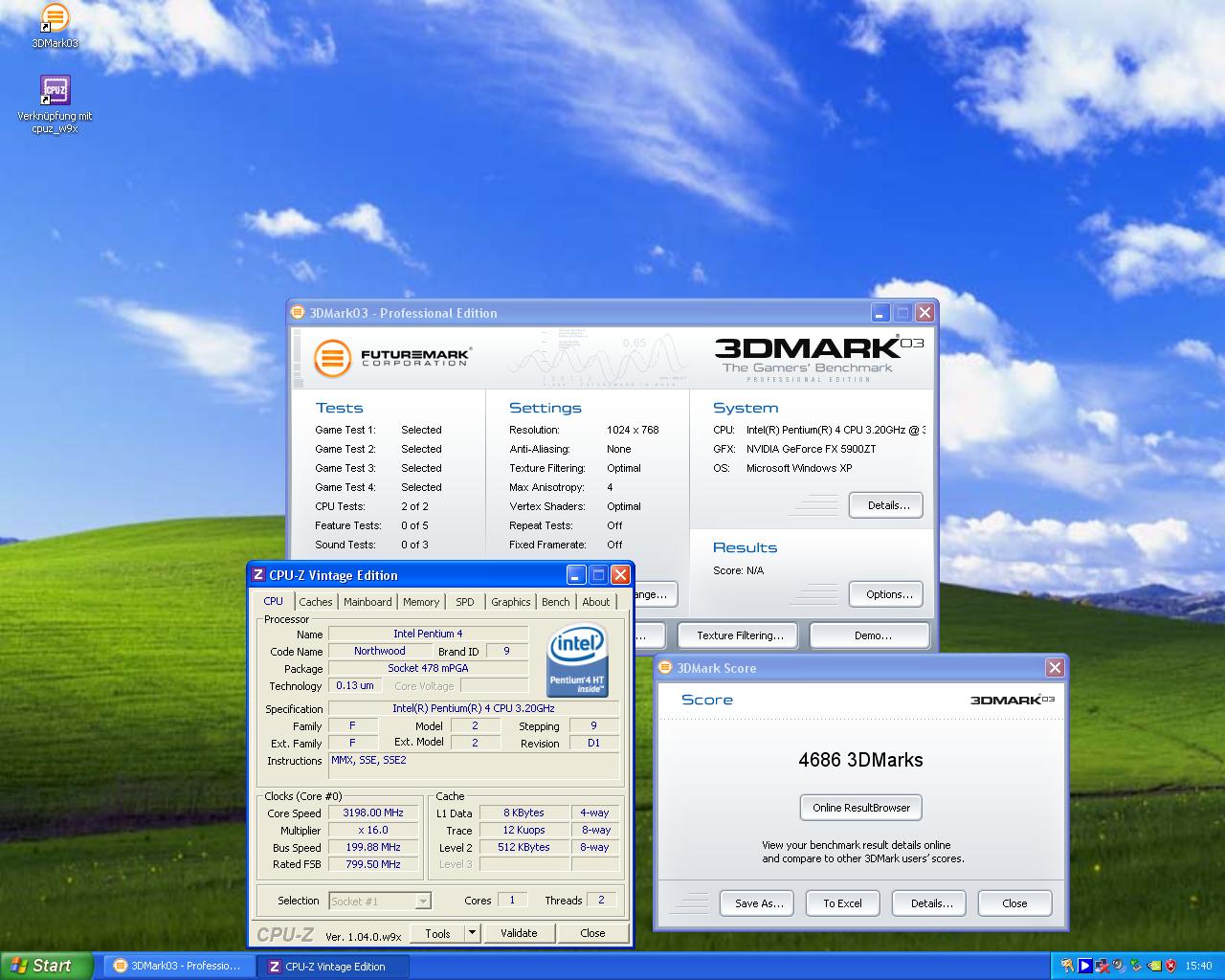
Task: Click Close button in 3DMark Score dialog
Action: coord(1014,903)
